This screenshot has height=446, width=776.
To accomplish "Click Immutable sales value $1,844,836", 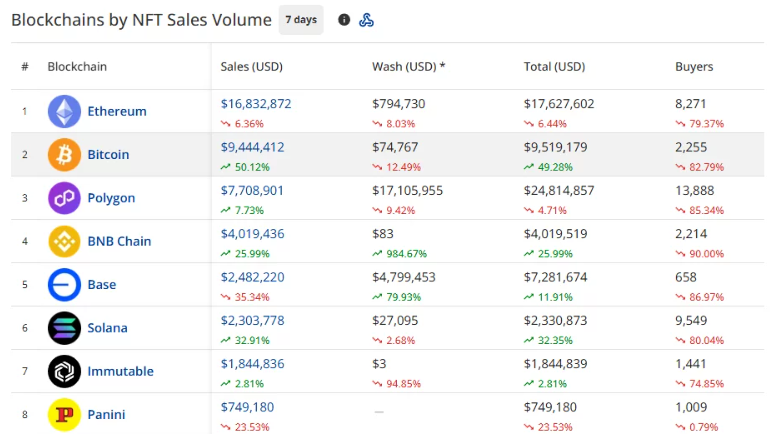I will [252, 363].
